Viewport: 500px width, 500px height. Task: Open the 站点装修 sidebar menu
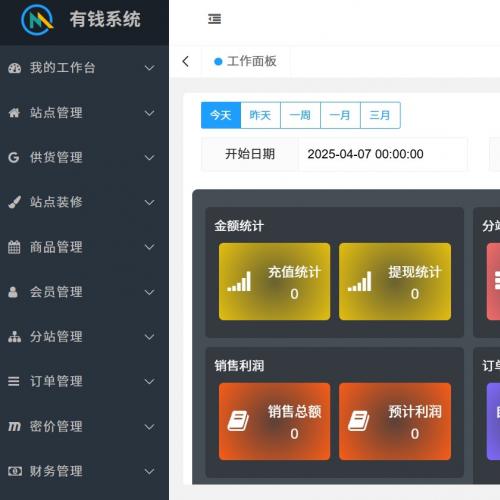pos(84,202)
